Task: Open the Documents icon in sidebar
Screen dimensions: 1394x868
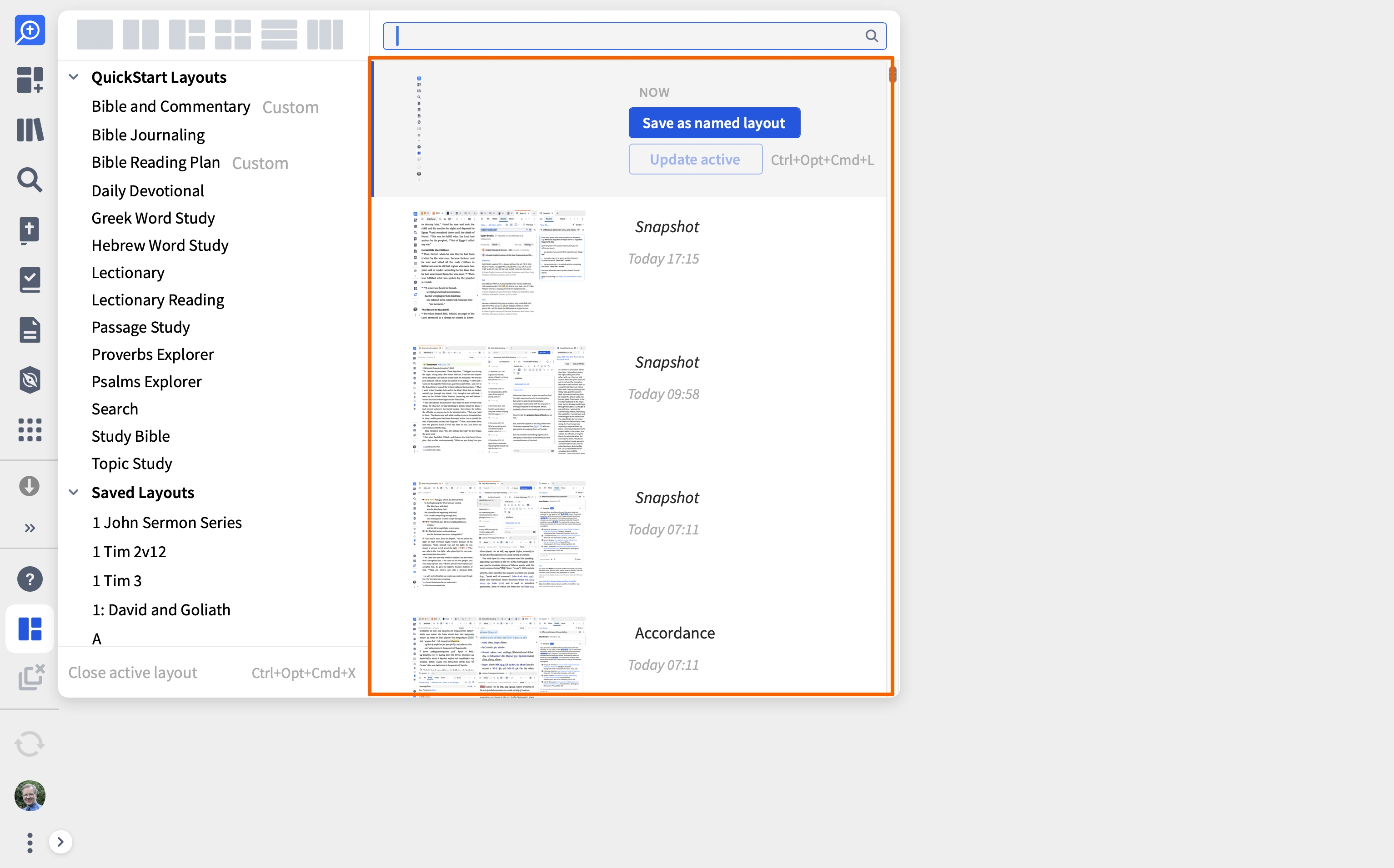Action: 30,330
